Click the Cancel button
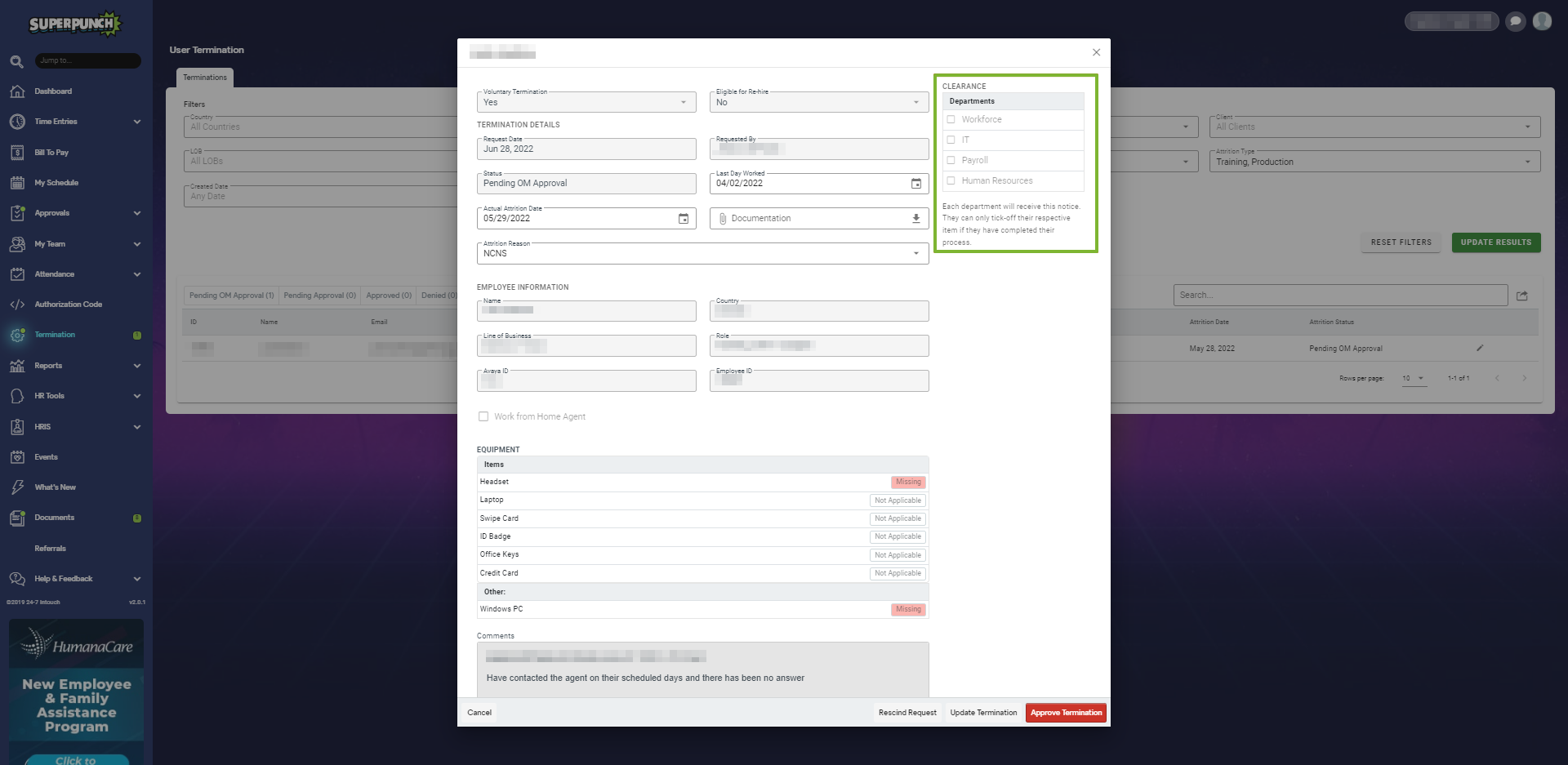The width and height of the screenshot is (1568, 765). (479, 713)
